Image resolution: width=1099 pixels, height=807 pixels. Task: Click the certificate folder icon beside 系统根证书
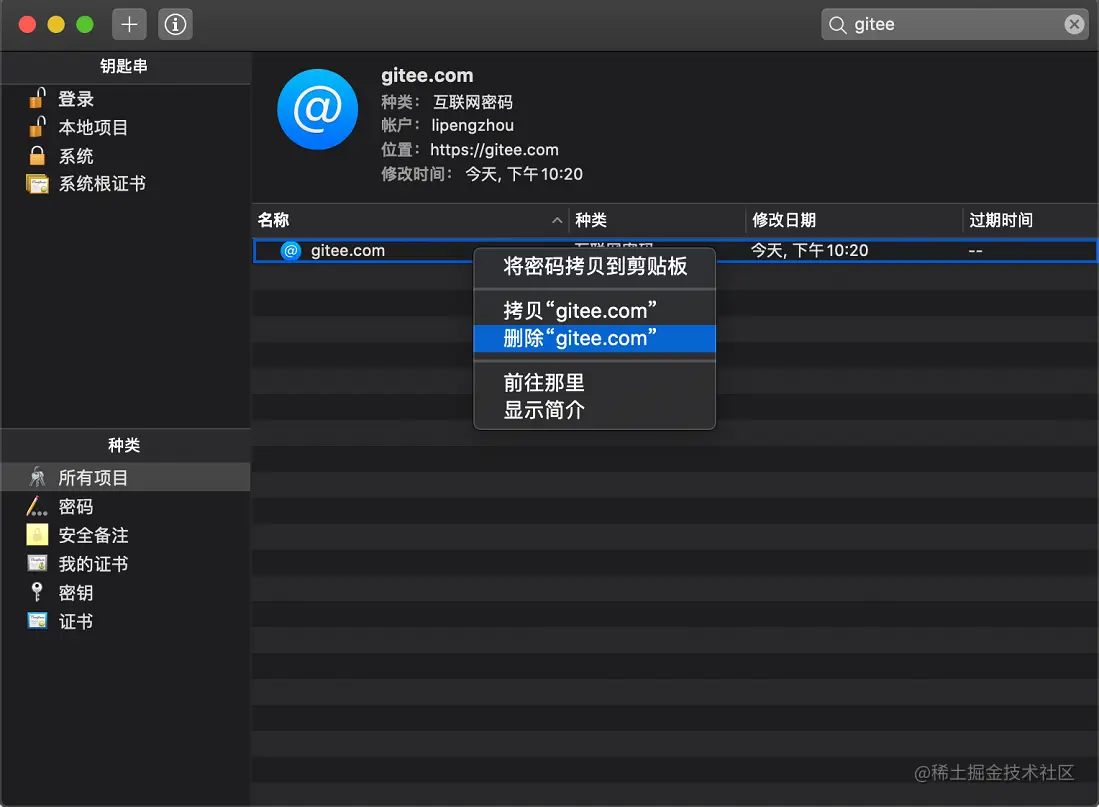37,184
